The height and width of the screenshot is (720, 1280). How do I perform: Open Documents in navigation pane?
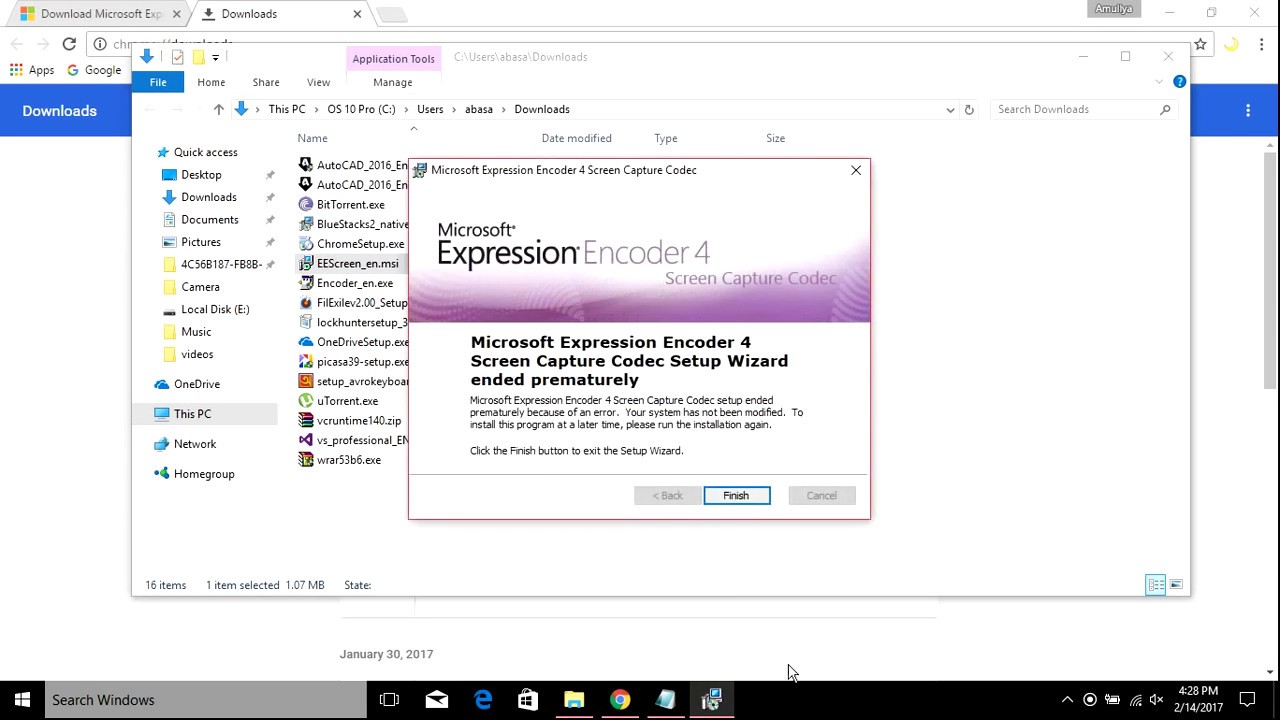209,220
